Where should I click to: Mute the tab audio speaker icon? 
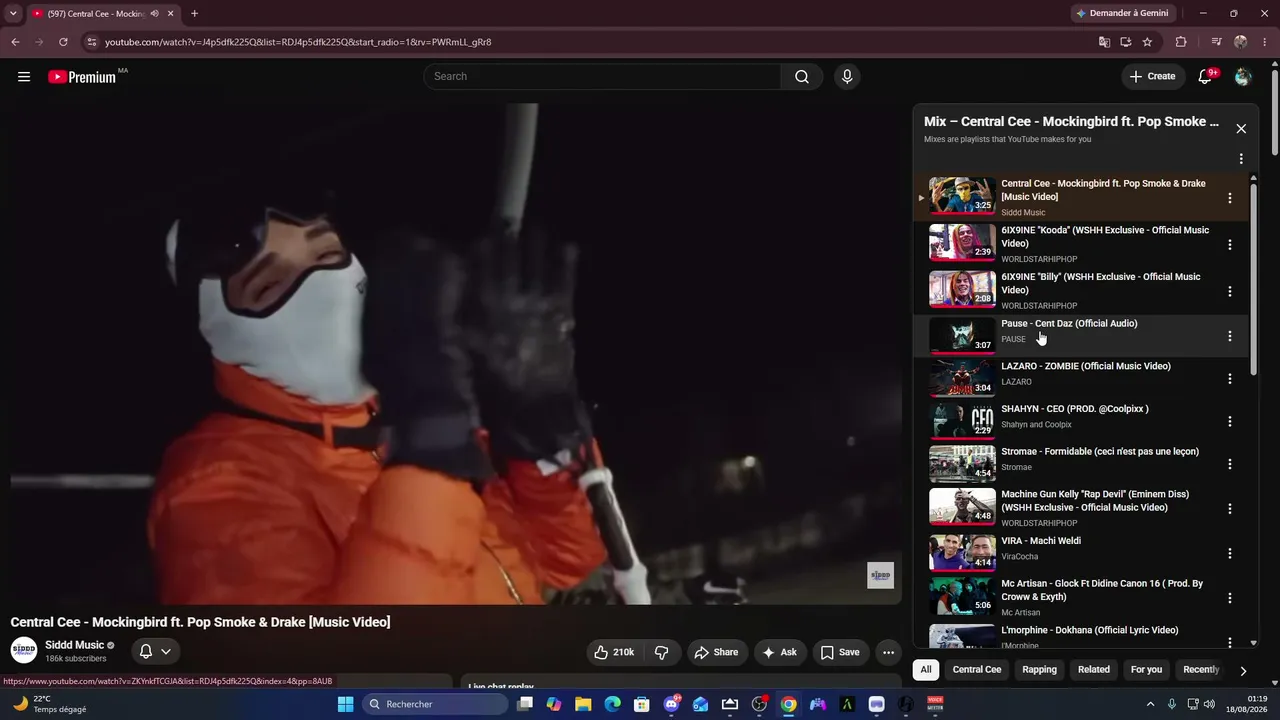154,14
